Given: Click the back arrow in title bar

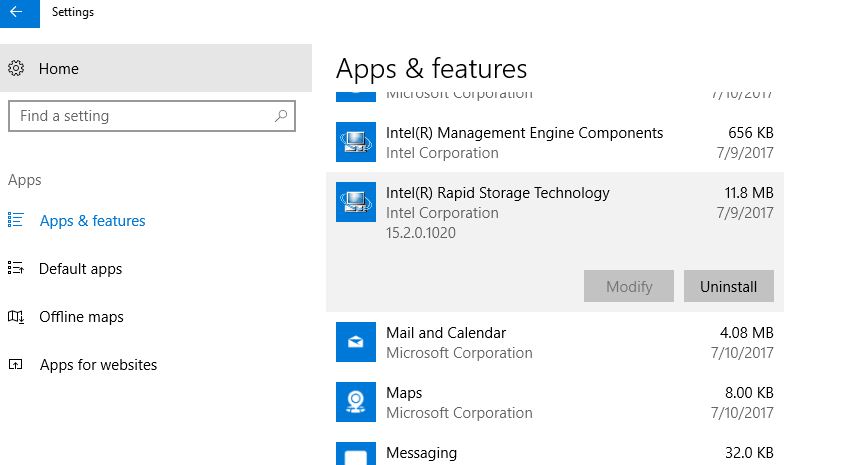Looking at the screenshot, I should point(16,12).
